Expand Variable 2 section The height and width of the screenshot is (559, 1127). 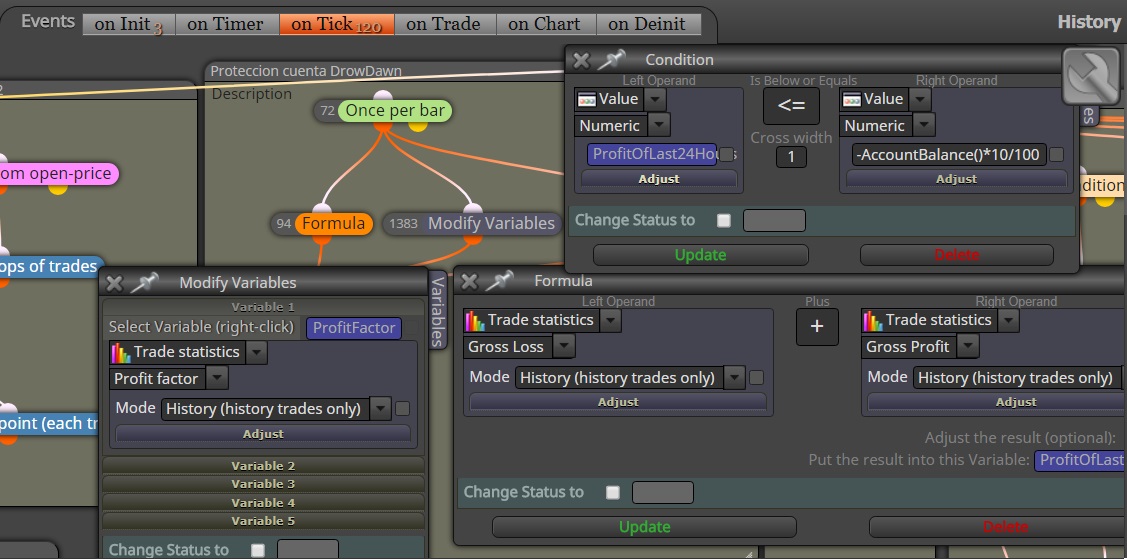[x=263, y=466]
